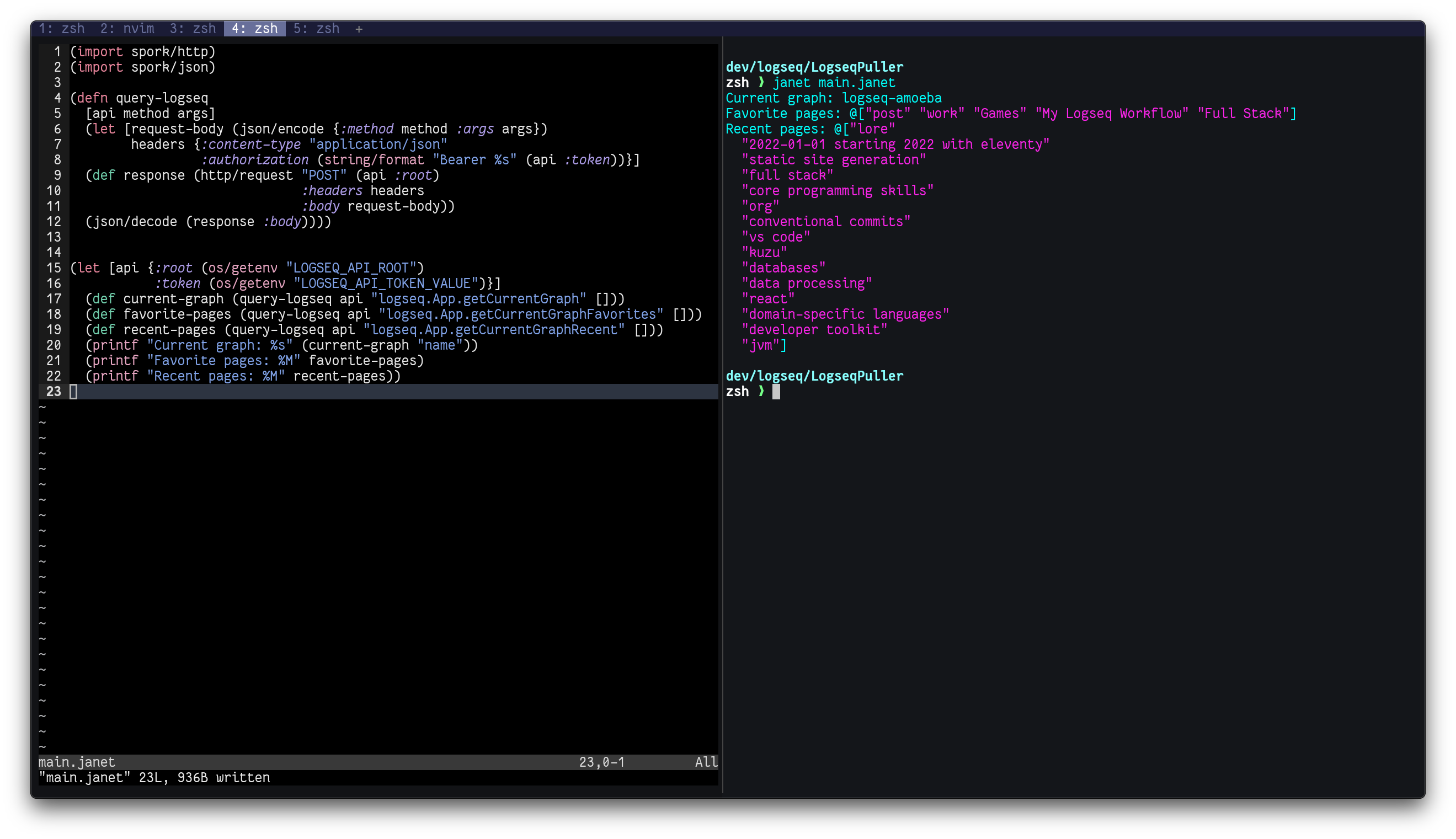1456x839 pixels.
Task: Click line number 15 in the gutter
Action: click(x=54, y=268)
